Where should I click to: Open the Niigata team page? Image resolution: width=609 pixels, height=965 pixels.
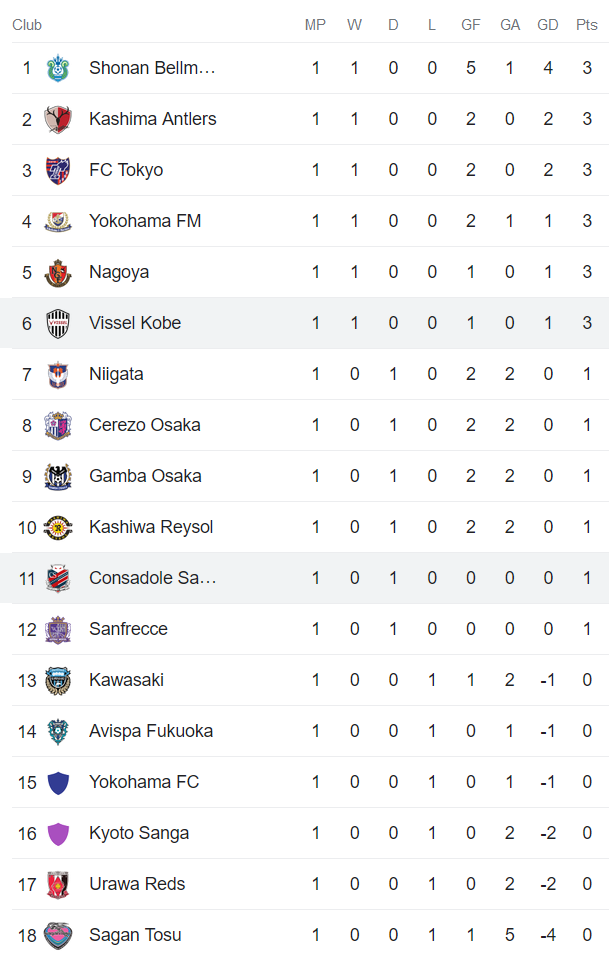point(117,374)
